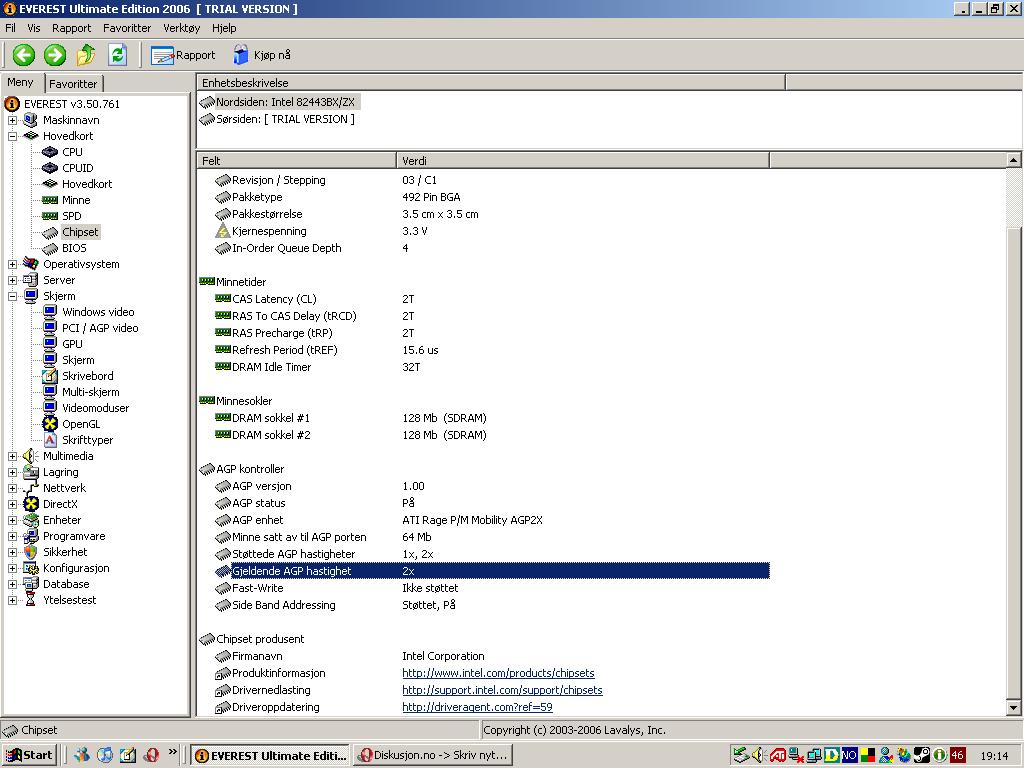The height and width of the screenshot is (768, 1024).
Task: Go back with the green left arrow
Action: 24,55
